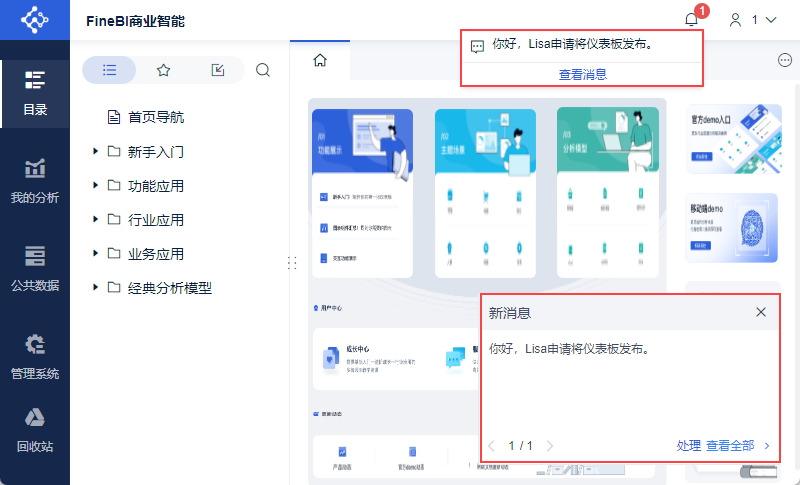Viewport: 800px width, 485px height.
Task: Expand the 经典分析模型 folder
Action: click(95, 288)
